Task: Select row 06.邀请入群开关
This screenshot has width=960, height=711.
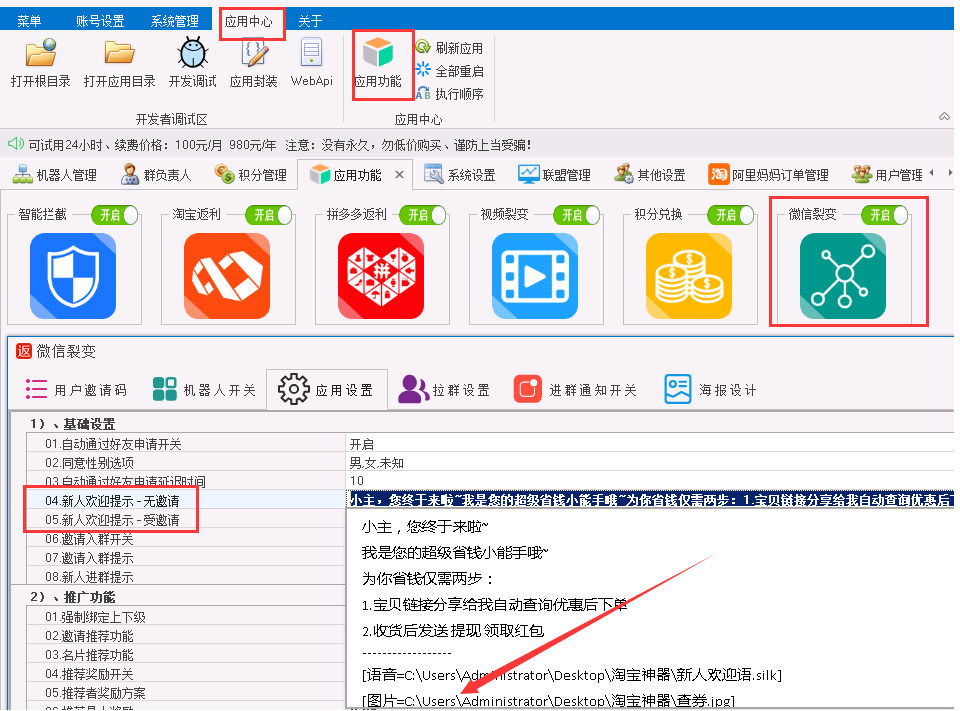Action: pyautogui.click(x=186, y=539)
